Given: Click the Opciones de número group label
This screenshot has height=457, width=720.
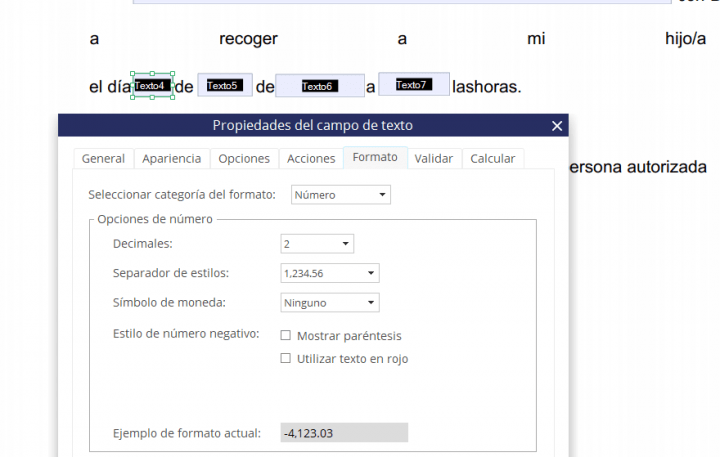Looking at the screenshot, I should [155, 219].
